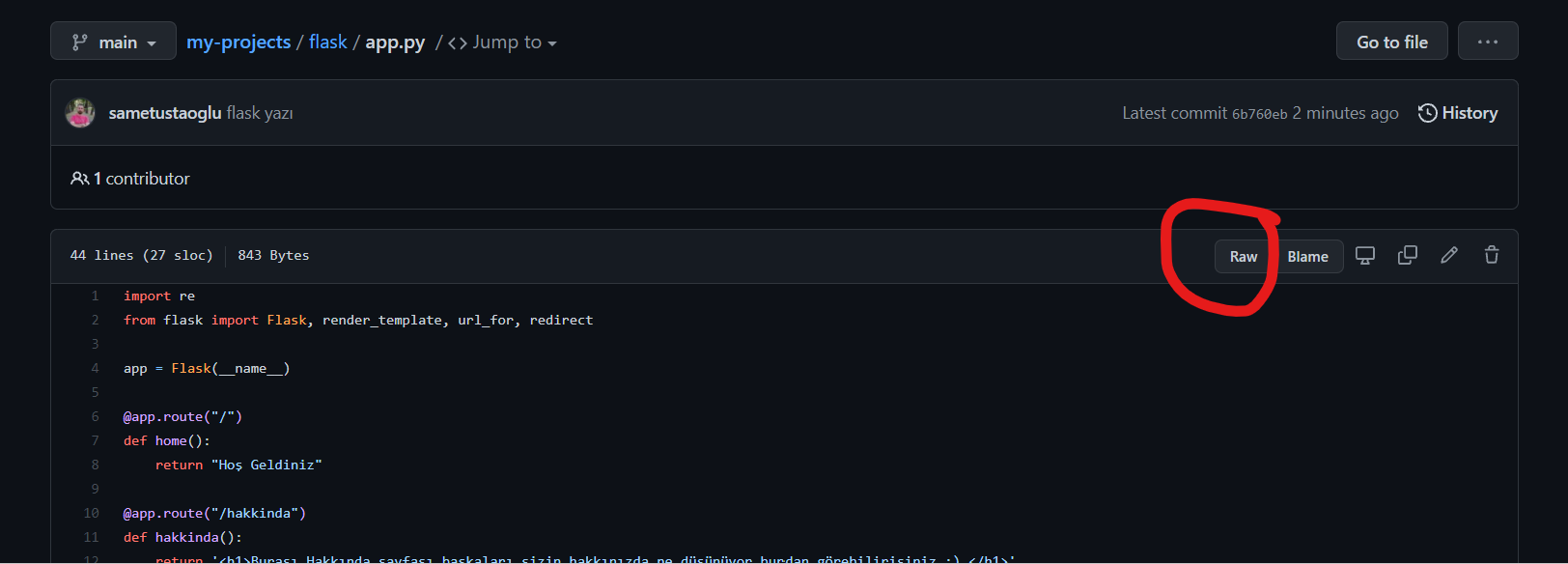Select line number 6 in the code
The height and width of the screenshot is (564, 1568).
96,417
